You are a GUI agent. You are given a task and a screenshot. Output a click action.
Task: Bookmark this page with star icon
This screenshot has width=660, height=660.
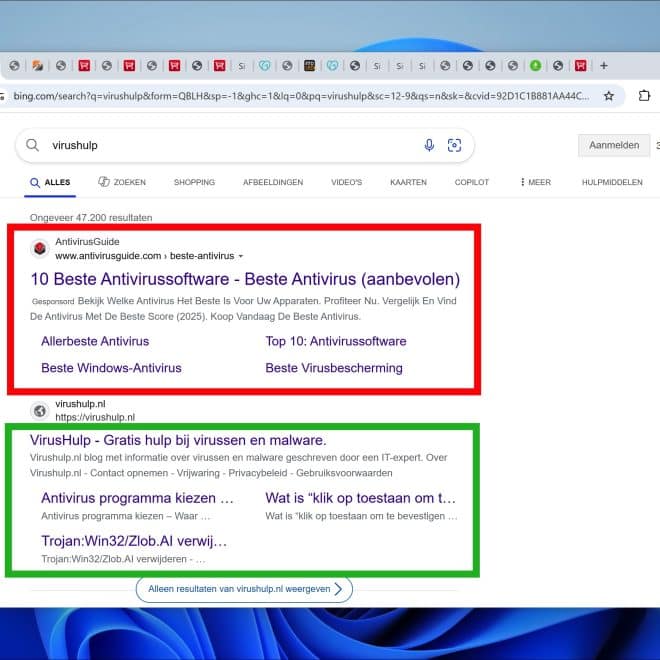(609, 96)
